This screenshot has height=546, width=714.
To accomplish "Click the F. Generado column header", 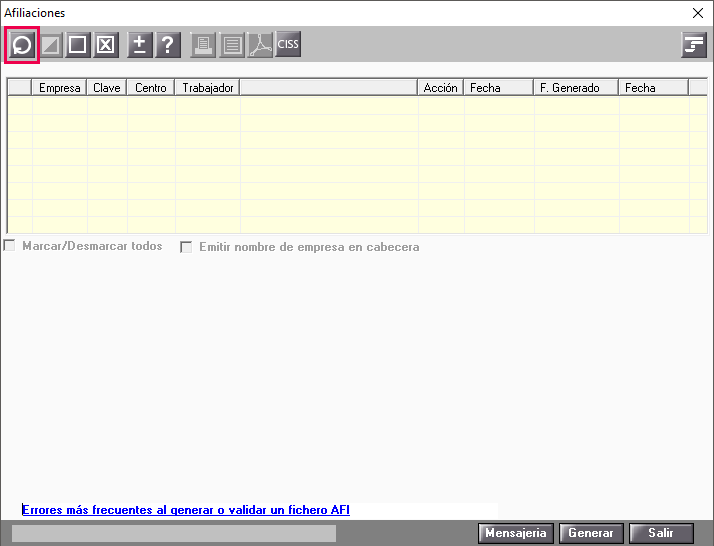I will 576,87.
